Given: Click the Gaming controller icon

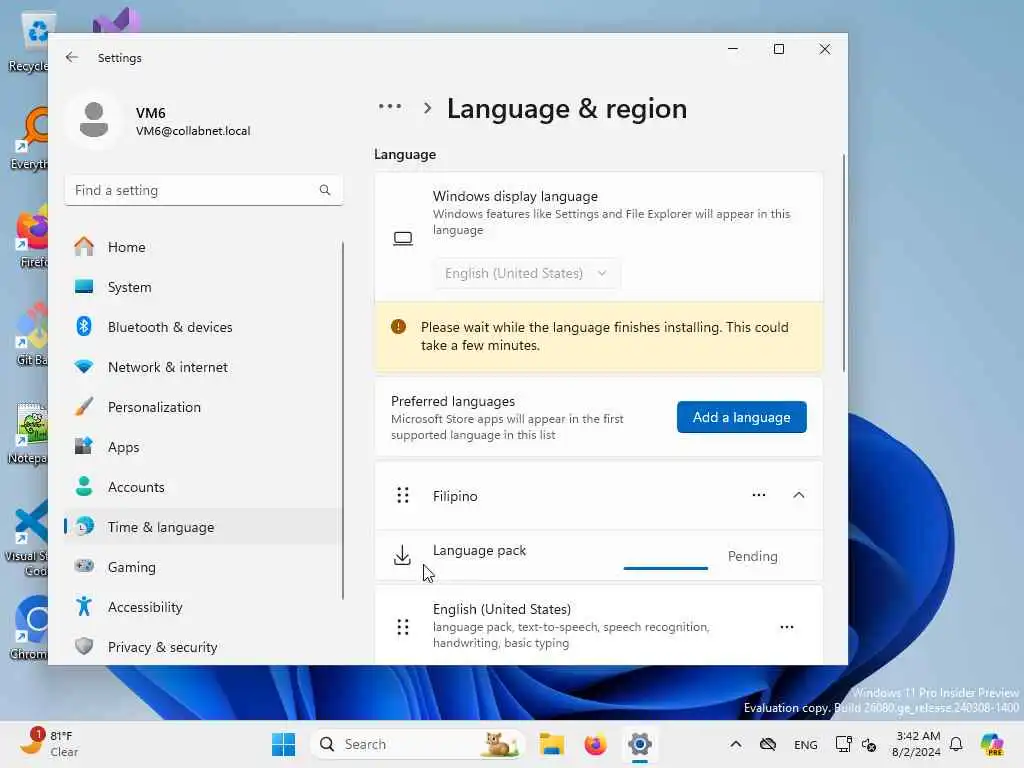Looking at the screenshot, I should (84, 566).
